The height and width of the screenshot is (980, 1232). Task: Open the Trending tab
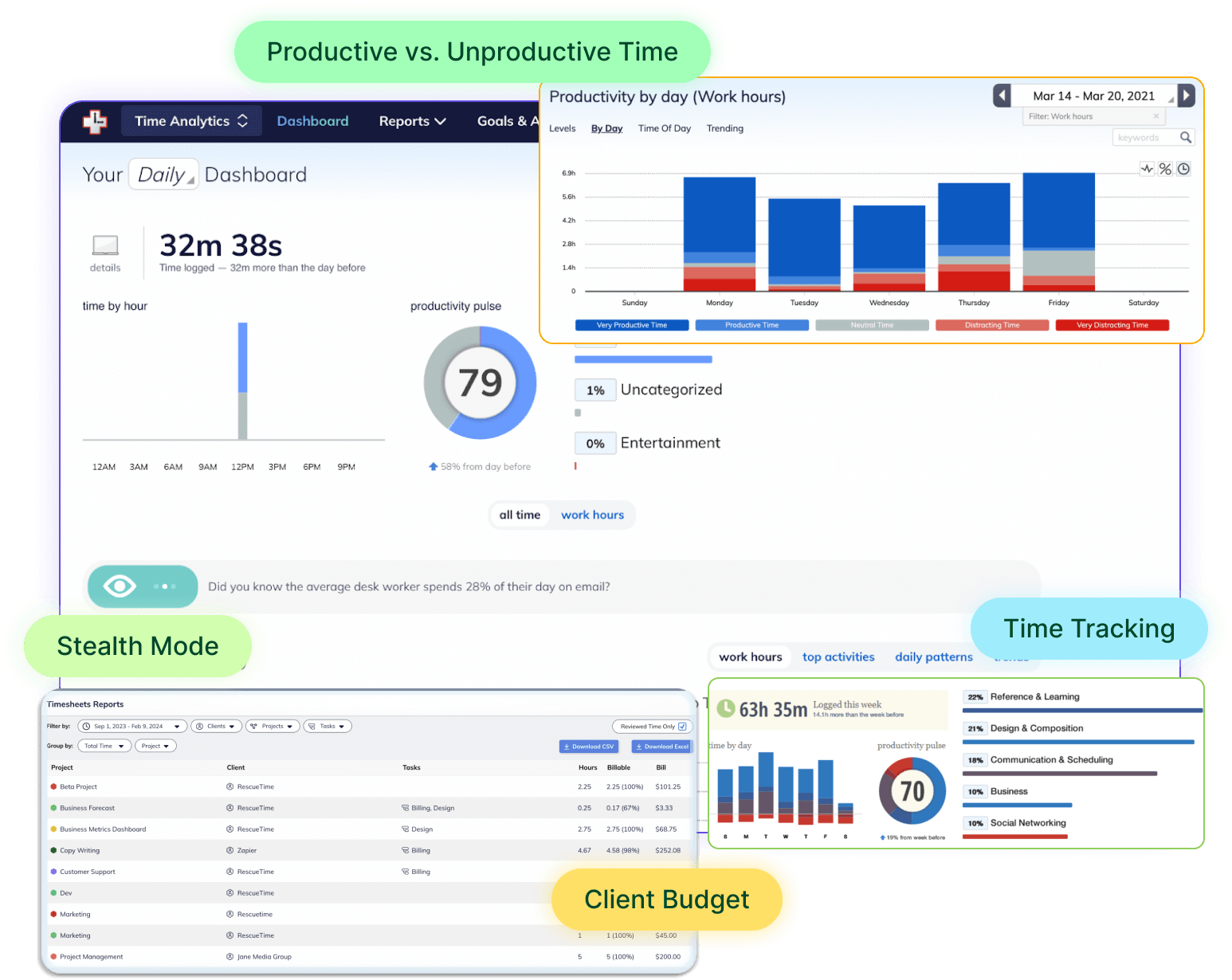(x=725, y=128)
